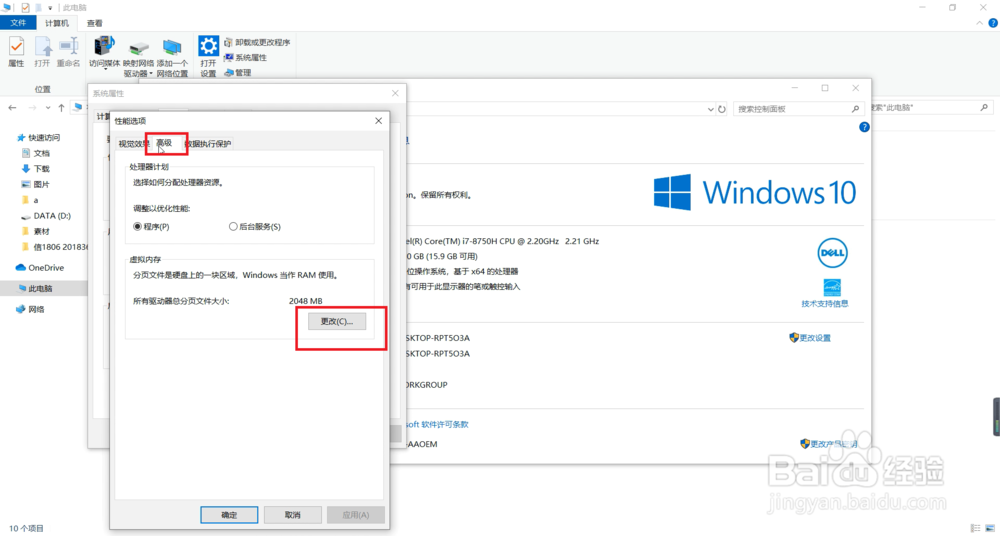Click the Energy Star logo icon
Viewport: 1000px width, 536px height.
(x=832, y=287)
